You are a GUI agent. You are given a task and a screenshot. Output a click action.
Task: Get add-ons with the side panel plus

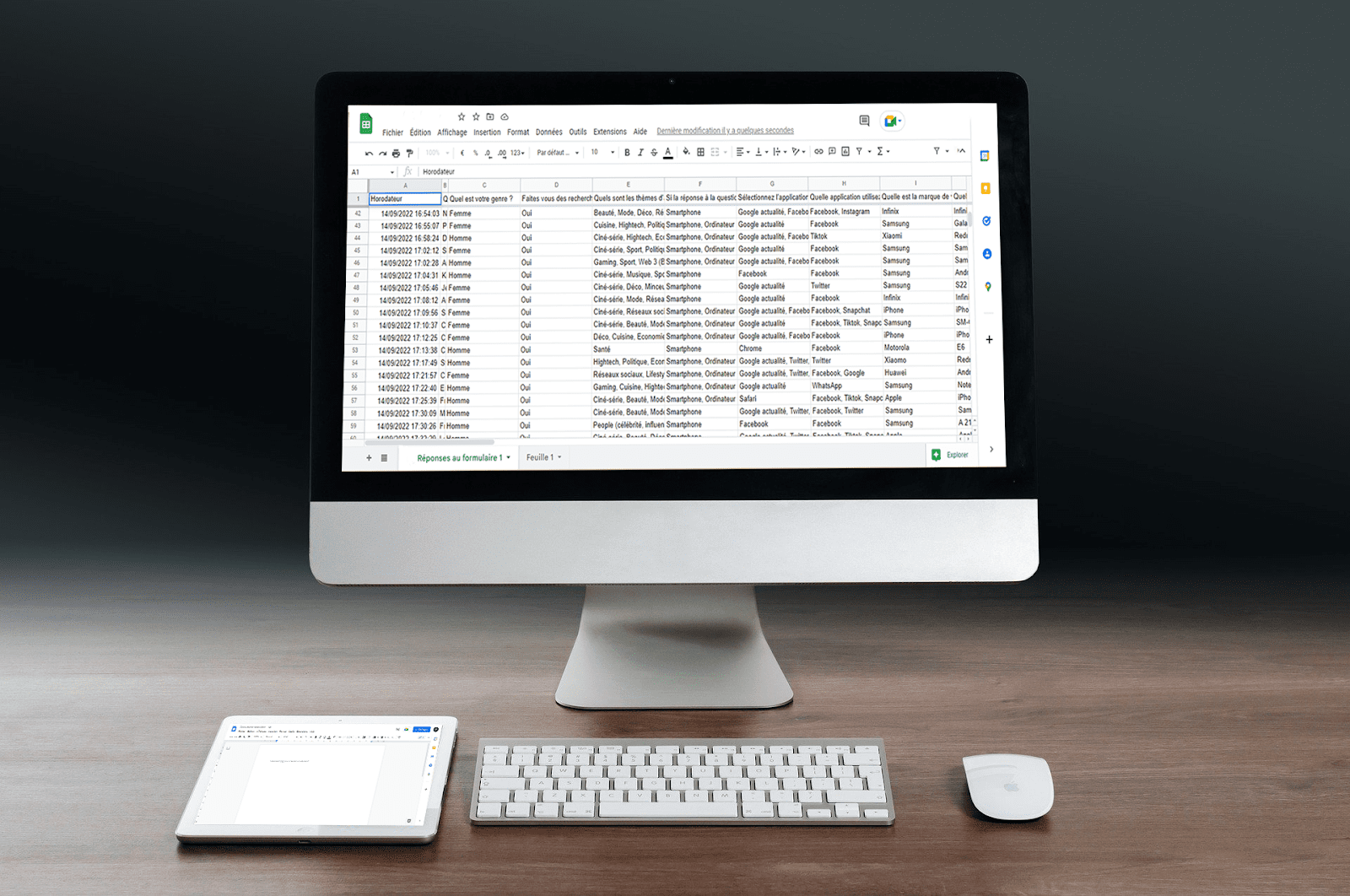tap(989, 340)
